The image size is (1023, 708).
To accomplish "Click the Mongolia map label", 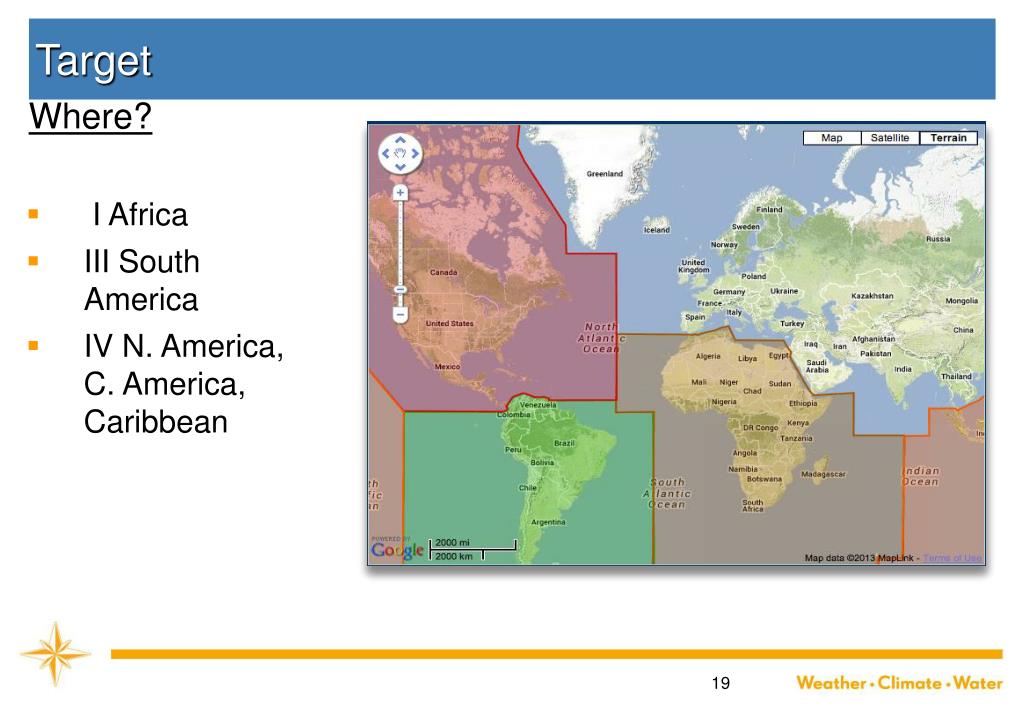I will [962, 301].
